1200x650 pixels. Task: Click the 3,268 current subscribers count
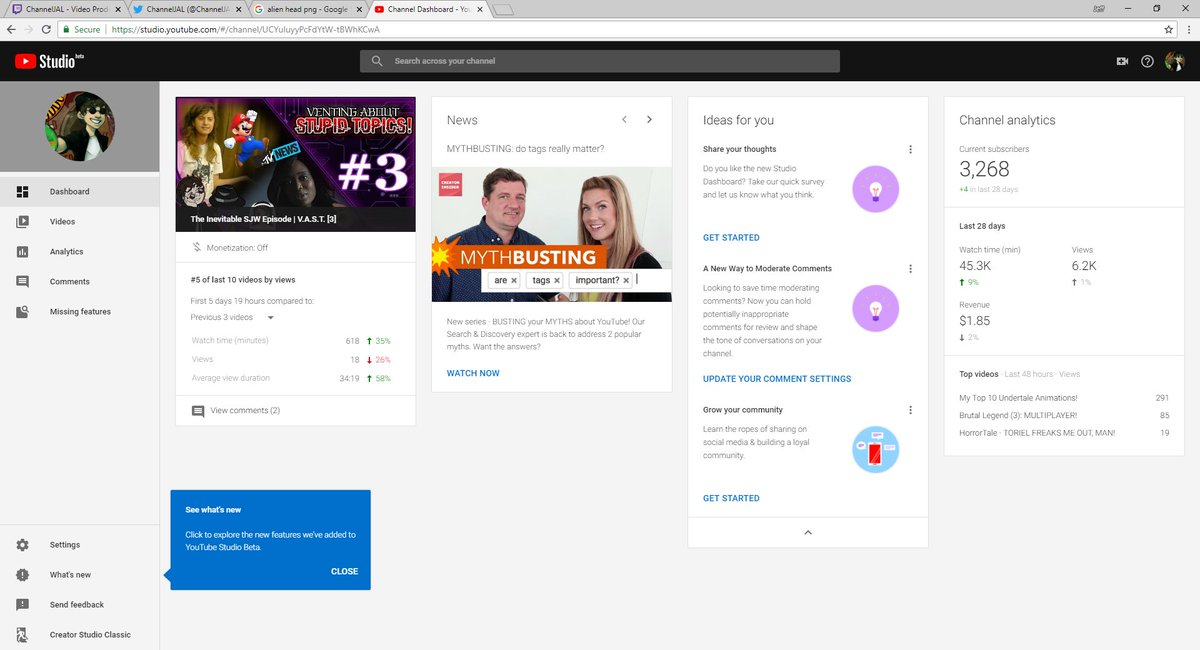point(984,169)
